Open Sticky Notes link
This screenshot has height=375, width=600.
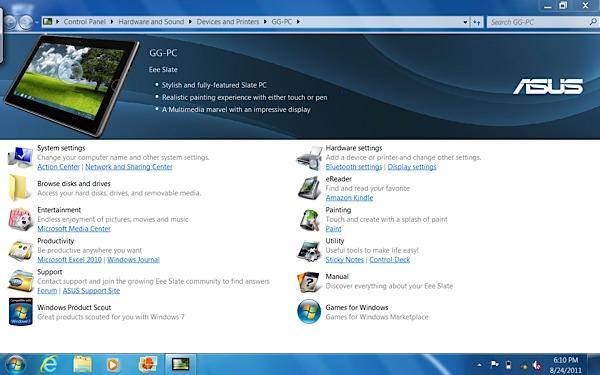click(x=345, y=260)
